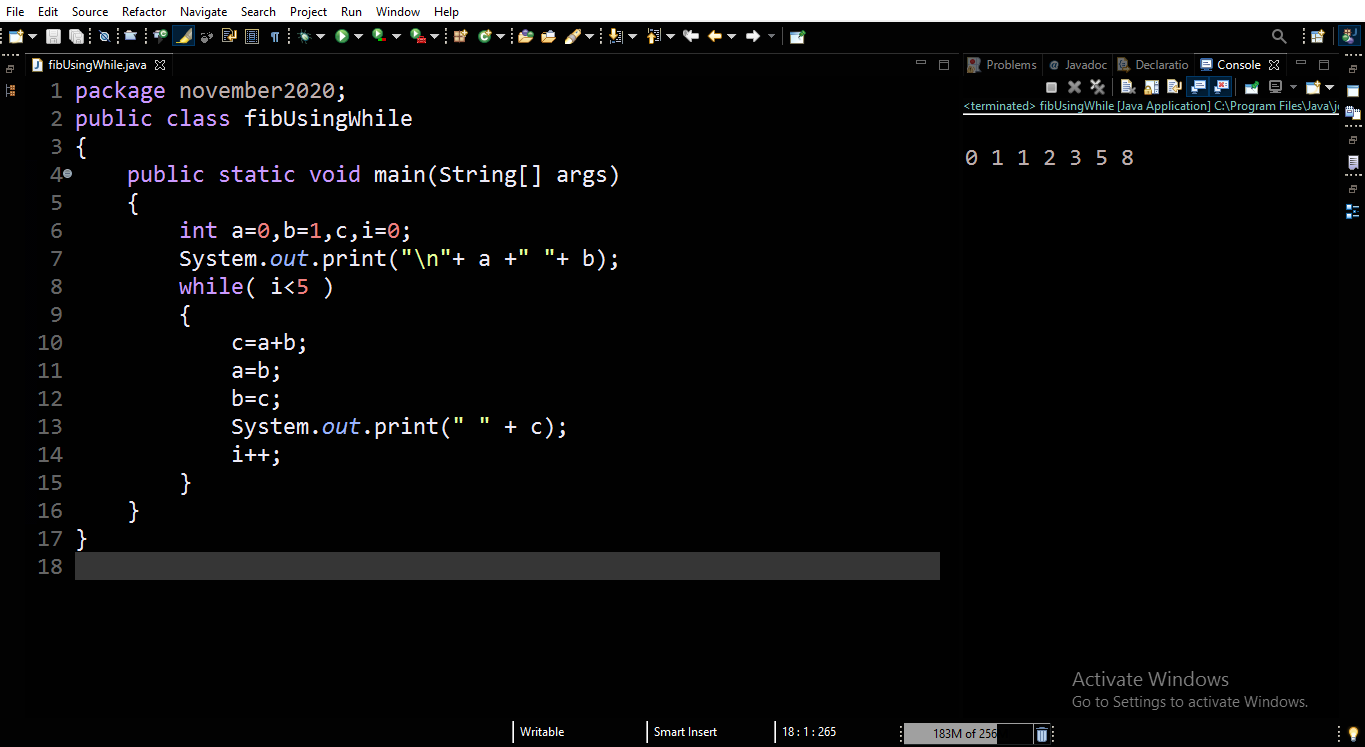Click line number 10 in the editor gutter
The width and height of the screenshot is (1365, 747).
point(49,342)
